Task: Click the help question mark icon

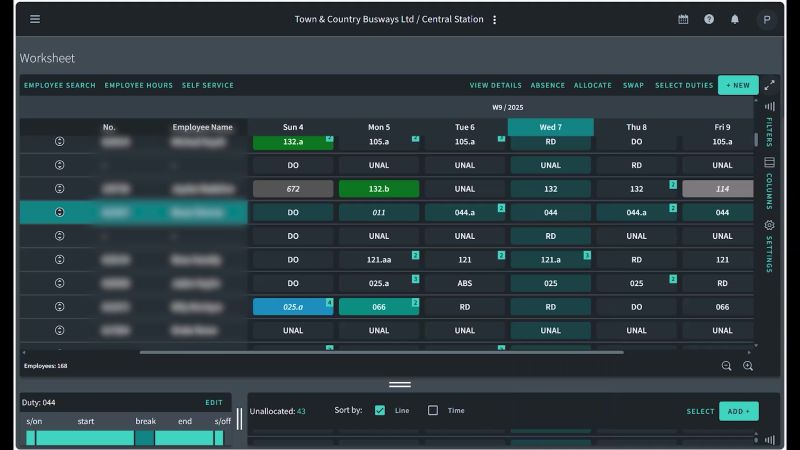Action: tap(709, 19)
